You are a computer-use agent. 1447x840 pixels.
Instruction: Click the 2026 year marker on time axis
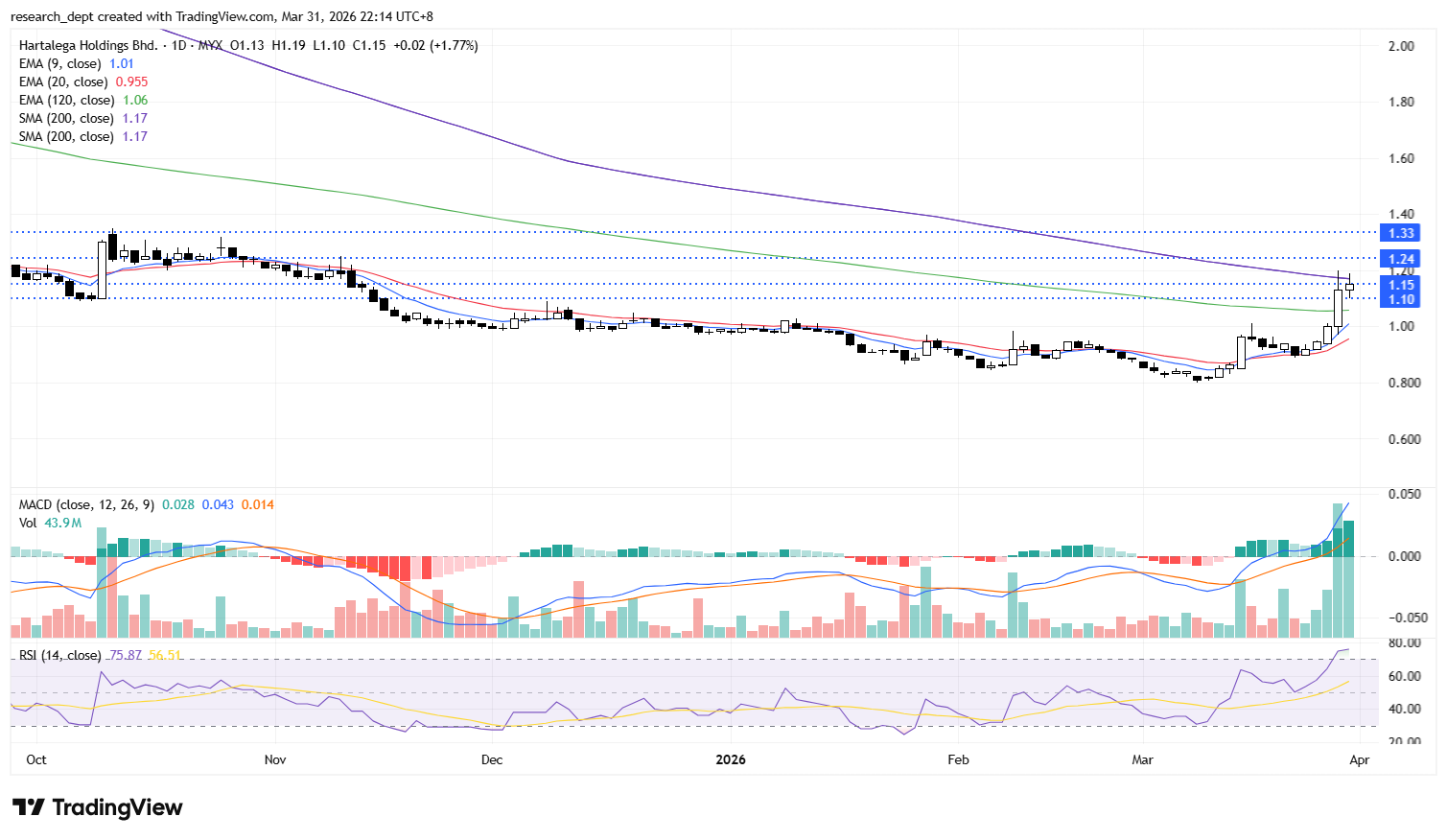(730, 759)
